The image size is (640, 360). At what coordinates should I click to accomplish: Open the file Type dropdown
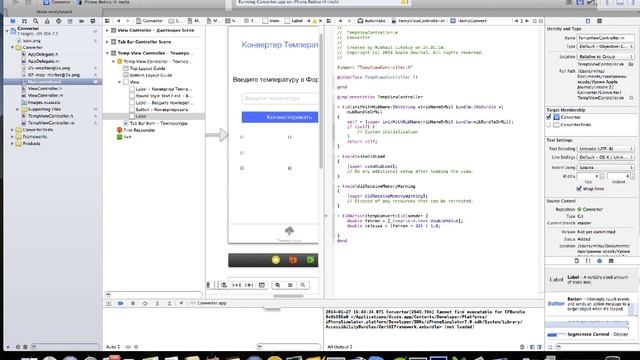tap(606, 47)
